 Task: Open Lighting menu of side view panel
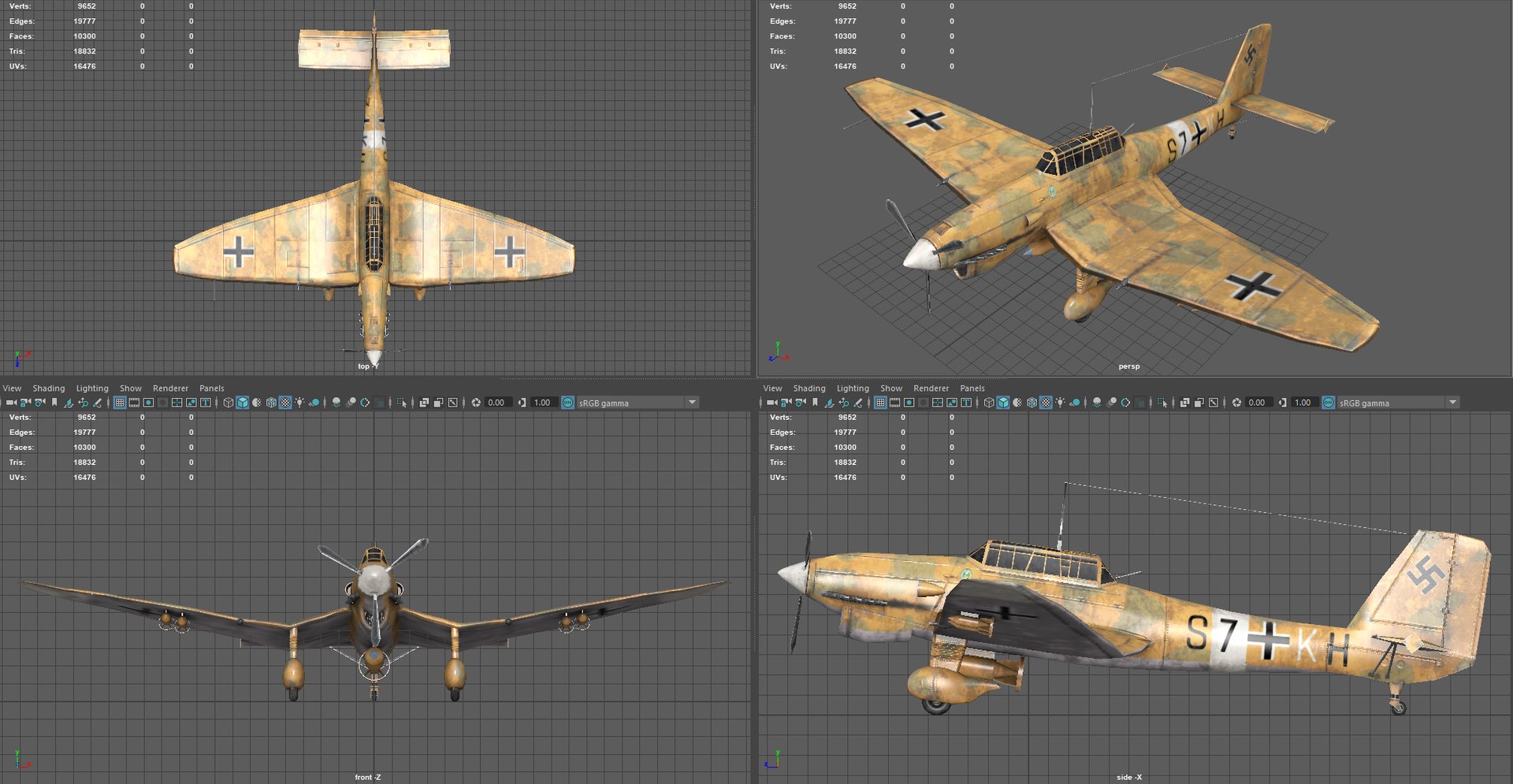click(853, 388)
